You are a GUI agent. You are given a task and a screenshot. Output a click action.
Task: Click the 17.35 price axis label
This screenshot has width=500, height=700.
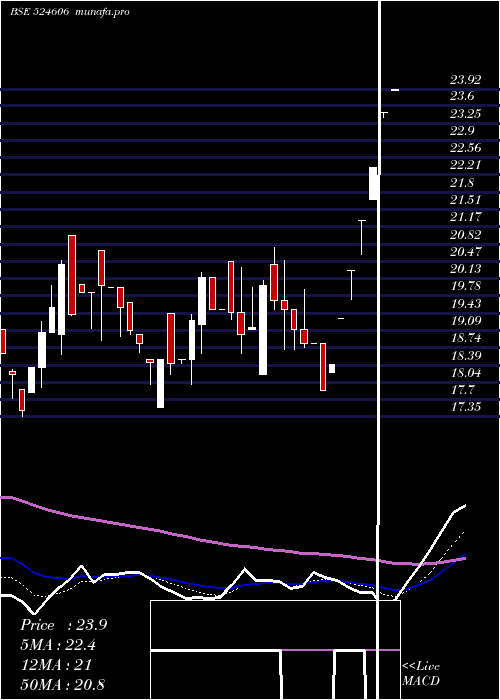(465, 407)
